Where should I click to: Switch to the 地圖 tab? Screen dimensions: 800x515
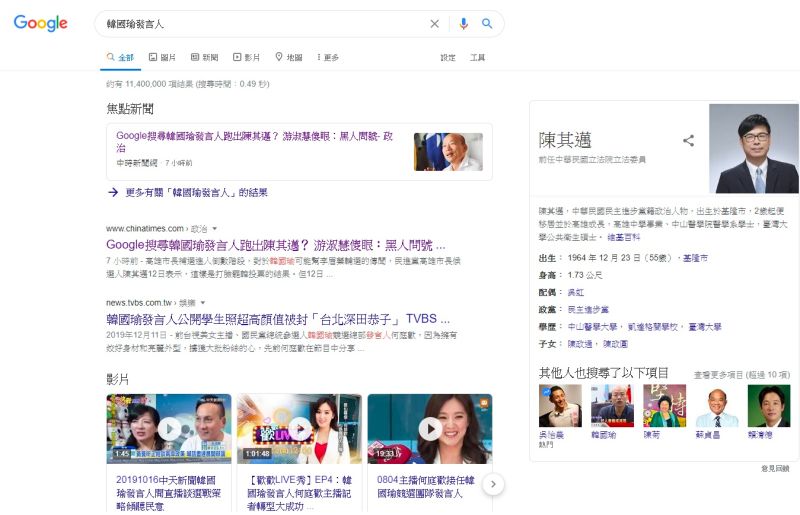coord(289,57)
